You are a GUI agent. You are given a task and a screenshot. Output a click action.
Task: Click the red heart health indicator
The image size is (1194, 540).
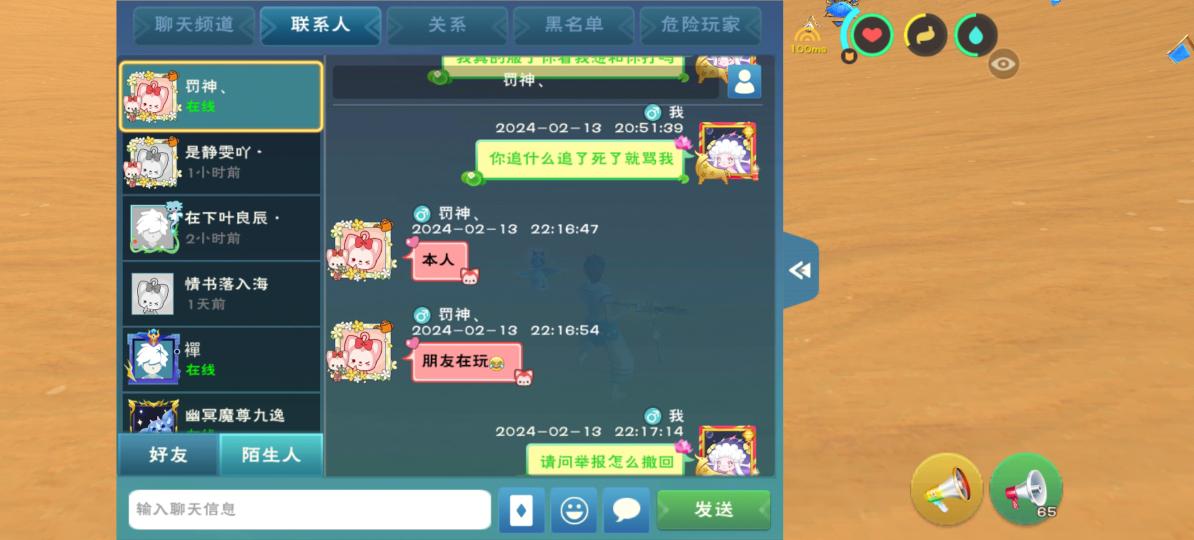872,35
